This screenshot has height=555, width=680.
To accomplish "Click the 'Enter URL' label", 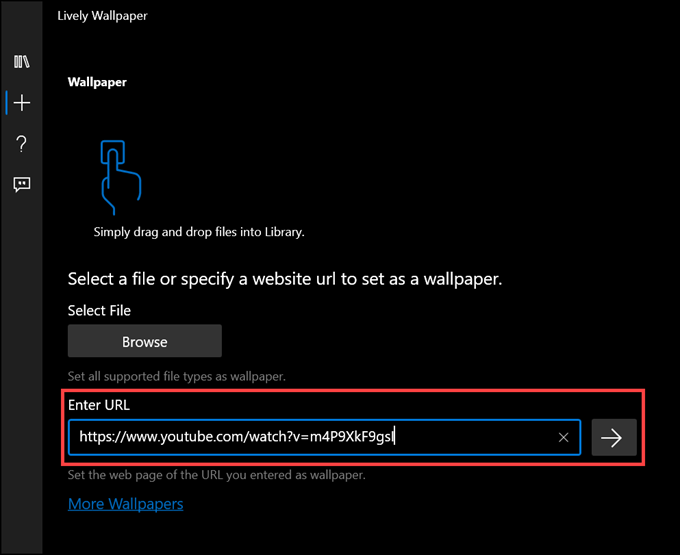I will point(99,405).
